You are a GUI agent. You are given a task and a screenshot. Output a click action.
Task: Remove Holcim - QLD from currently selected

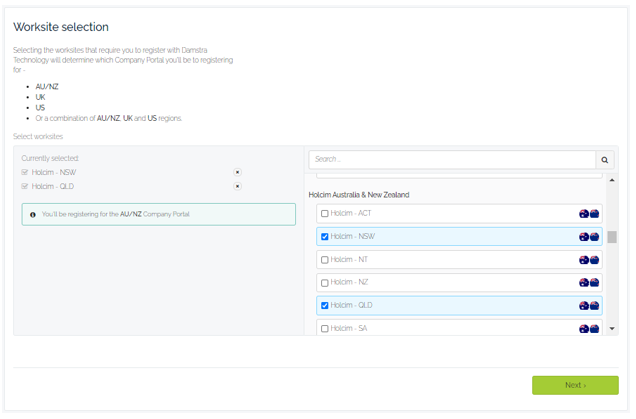tap(238, 186)
